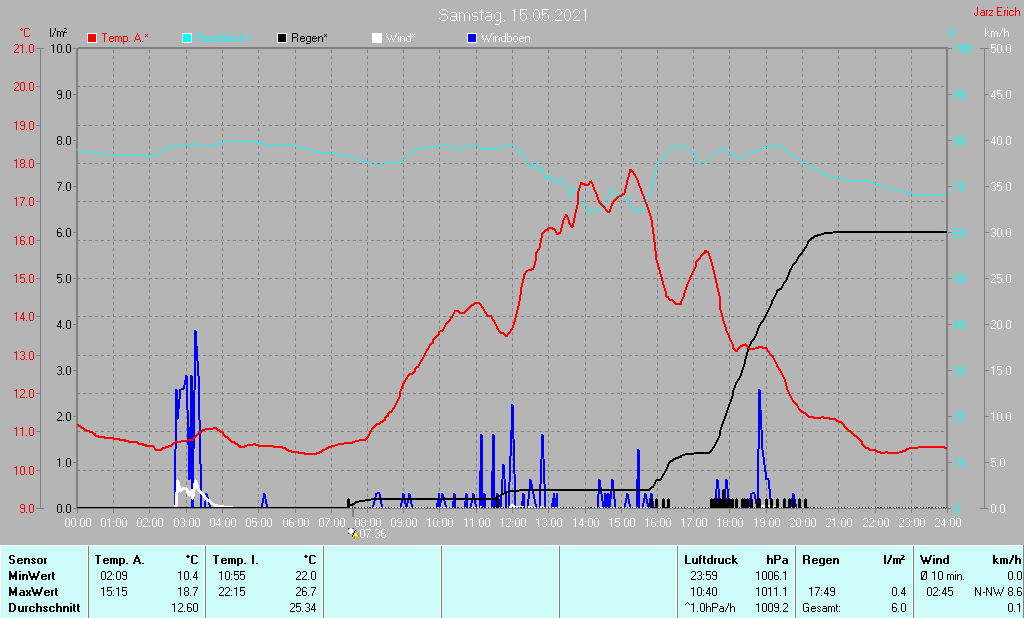
Task: Click the MaxWert temperature value 18.7
Action: pos(188,592)
